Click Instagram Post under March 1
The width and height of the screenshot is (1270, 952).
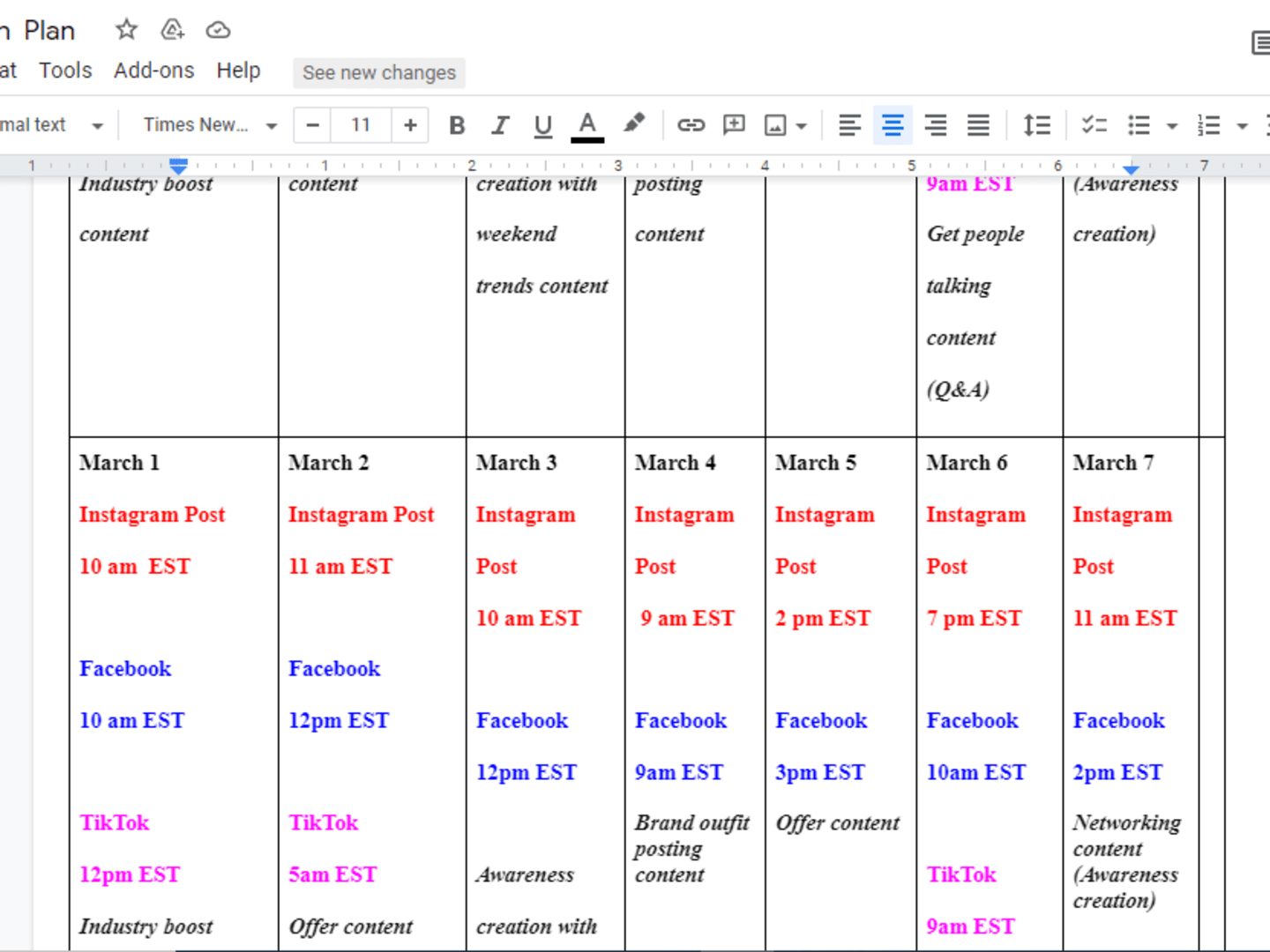tap(152, 515)
